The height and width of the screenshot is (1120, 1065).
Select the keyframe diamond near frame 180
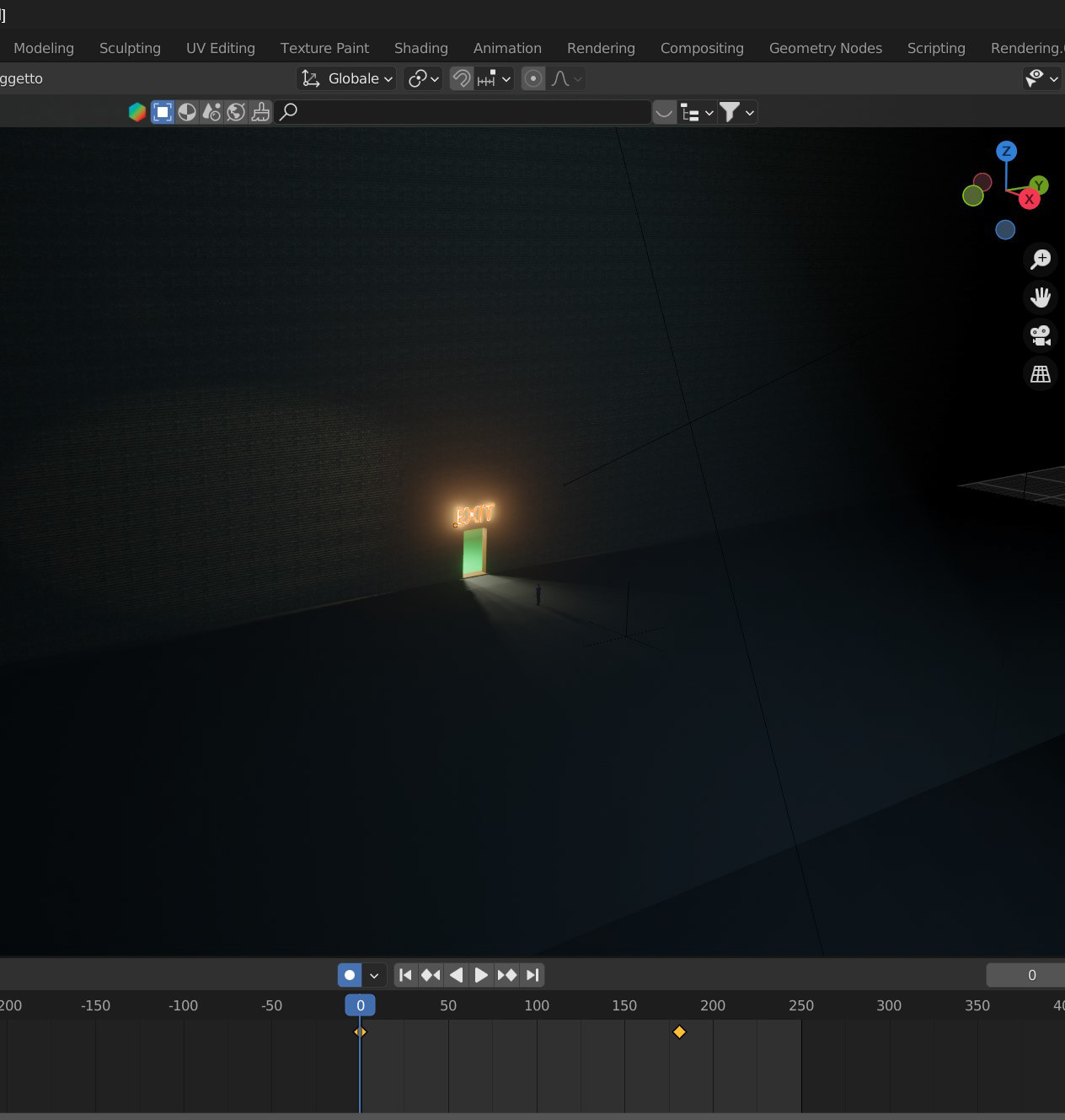[x=679, y=1032]
